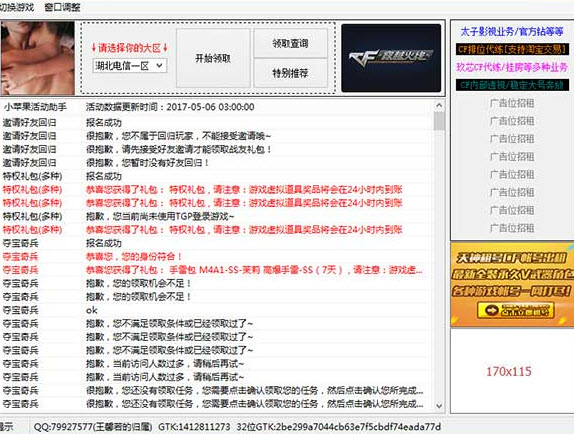Open the CF内部透视 ad link

512,85
